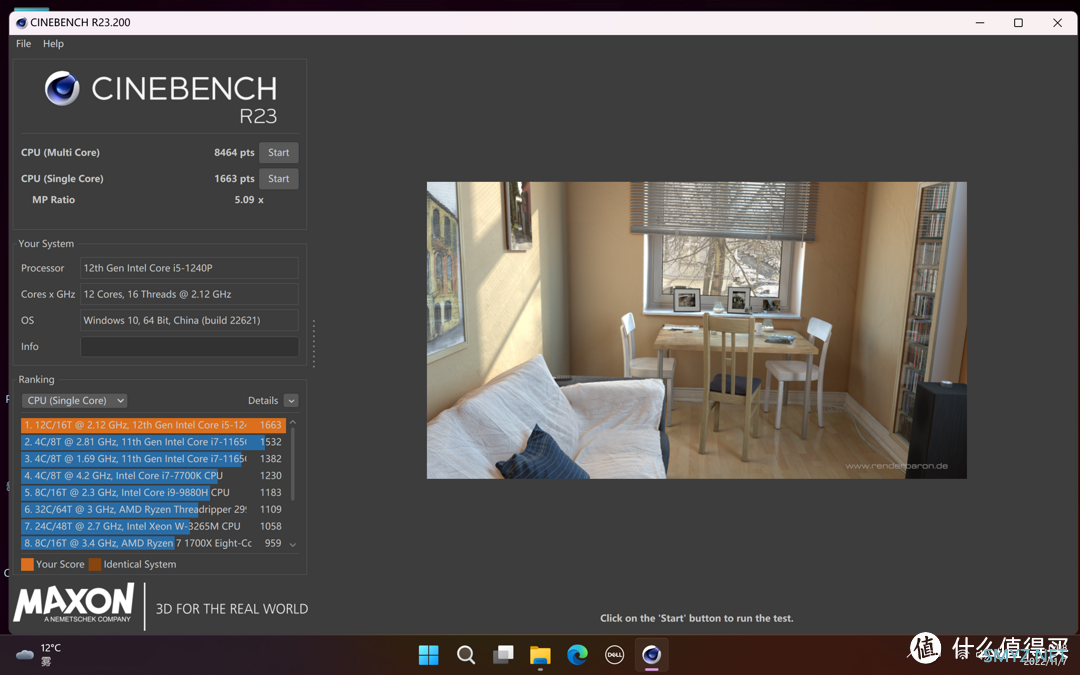Screen dimensions: 1080x675
Task: Open File Explorer from taskbar
Action: pyautogui.click(x=540, y=654)
